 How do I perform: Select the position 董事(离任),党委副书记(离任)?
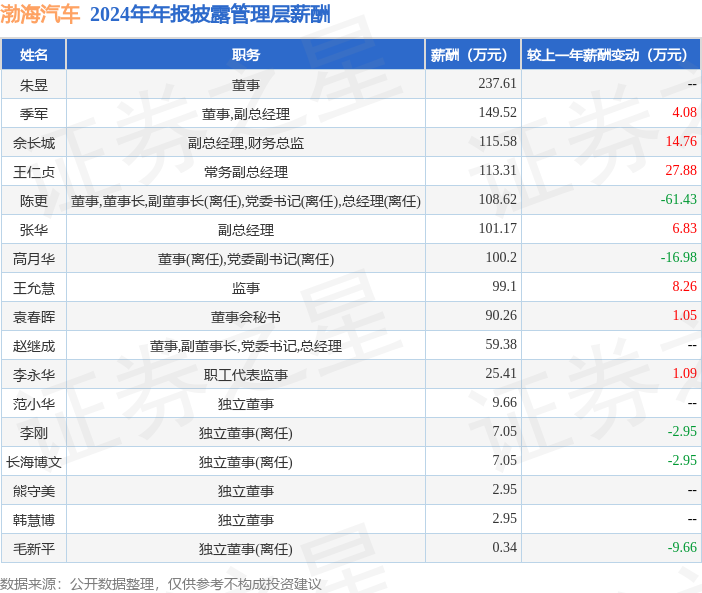click(246, 259)
